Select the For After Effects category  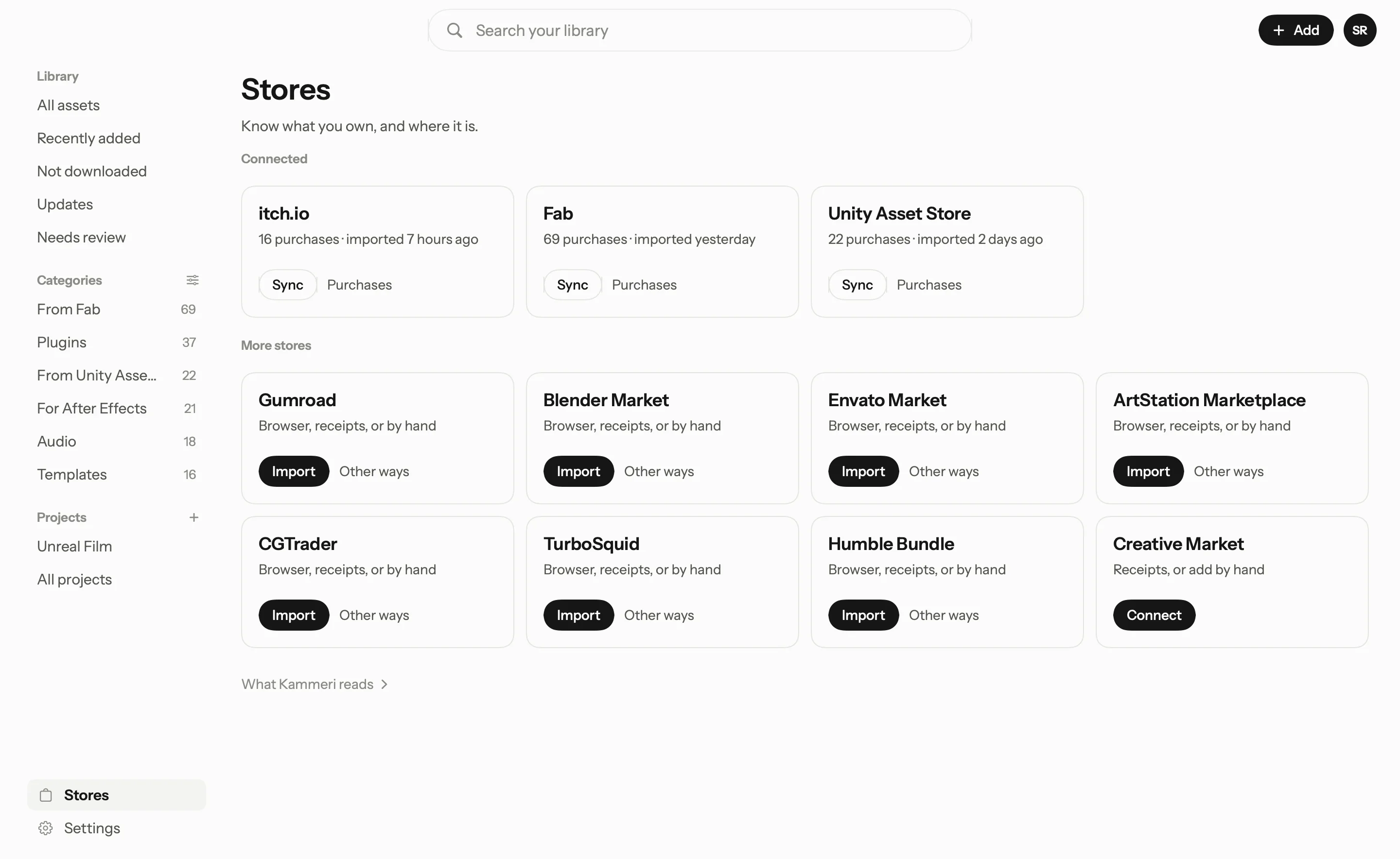click(117, 408)
